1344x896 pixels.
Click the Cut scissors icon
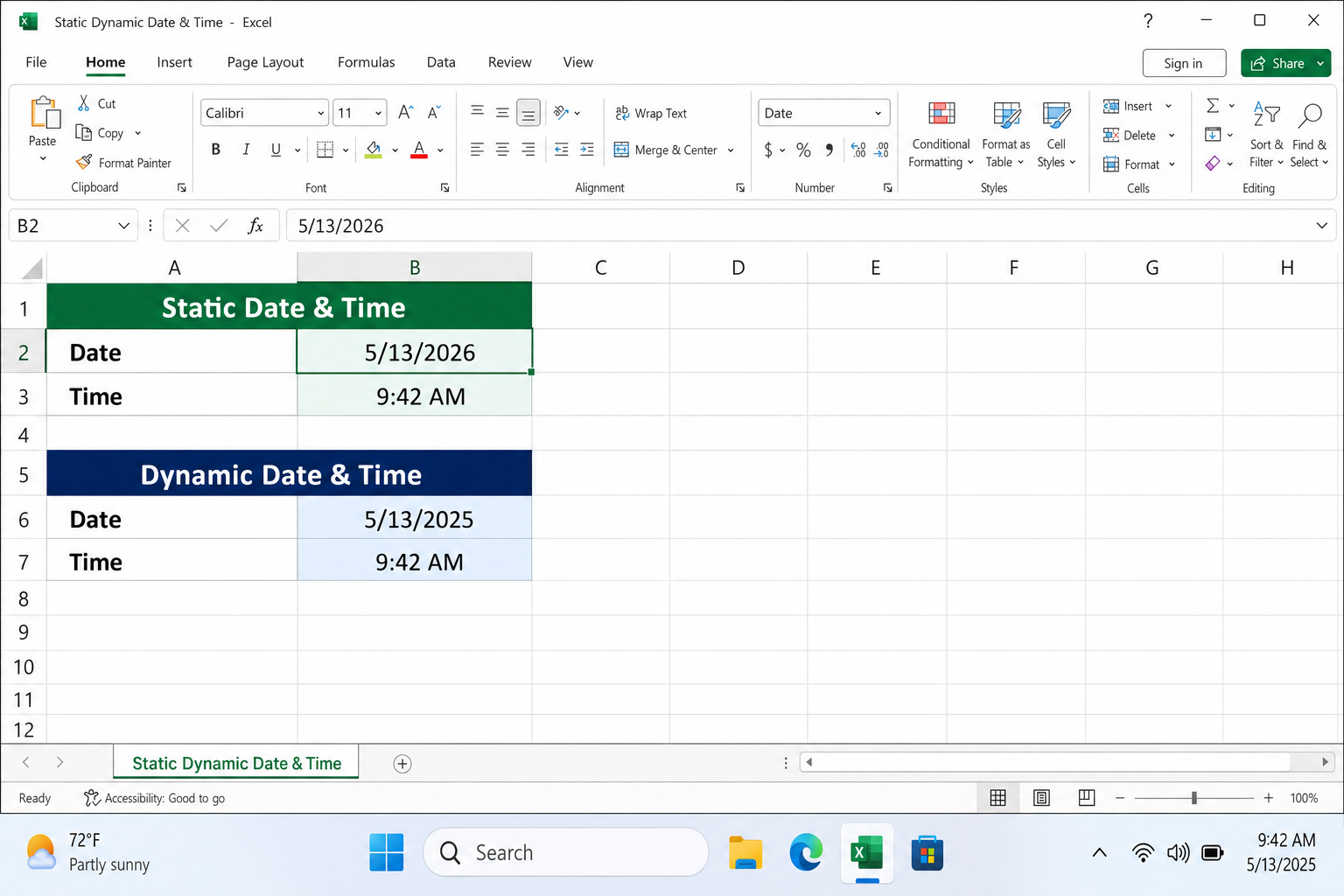click(84, 103)
